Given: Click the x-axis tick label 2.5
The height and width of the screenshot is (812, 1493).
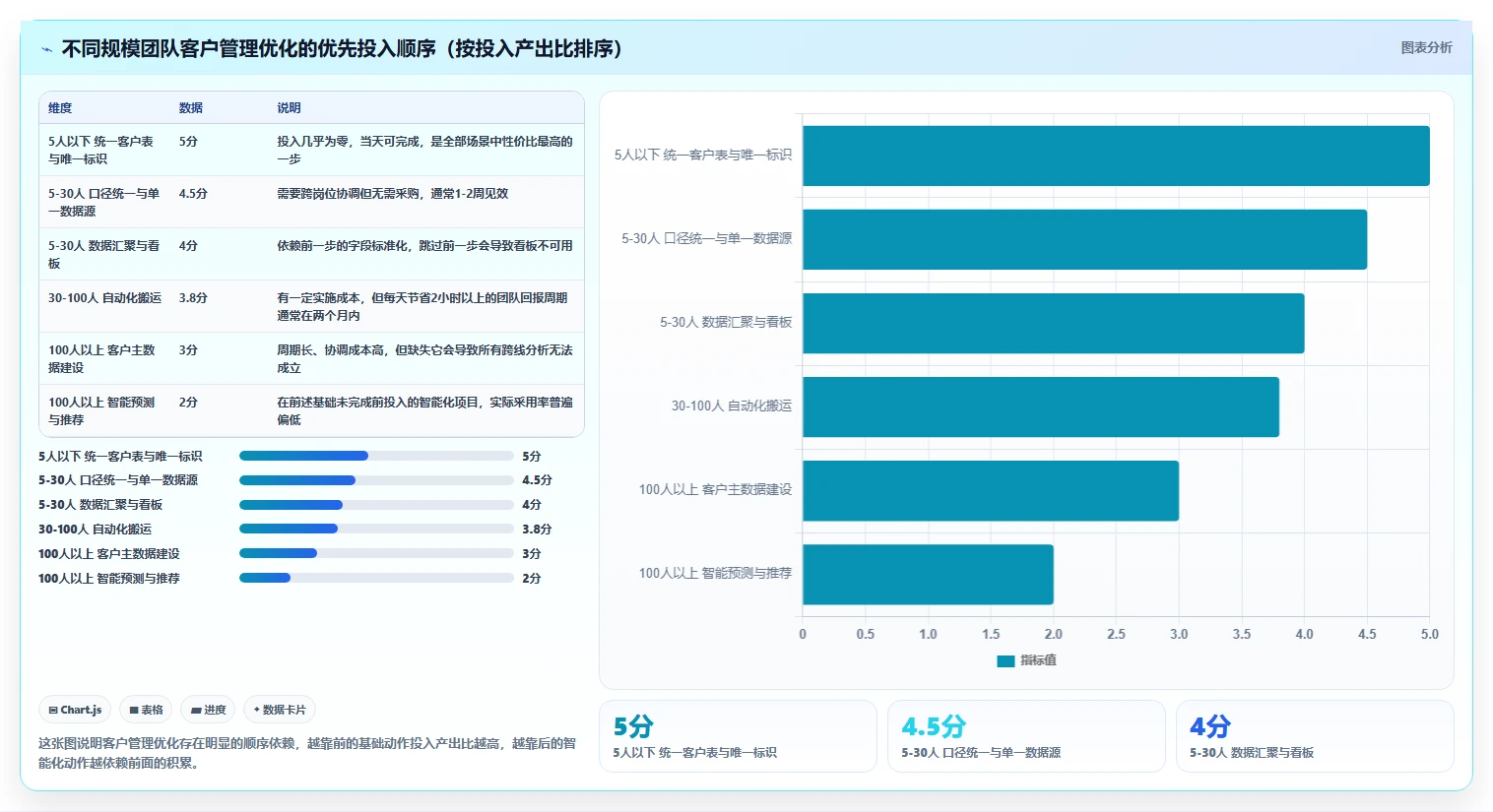Looking at the screenshot, I should point(1116,634).
